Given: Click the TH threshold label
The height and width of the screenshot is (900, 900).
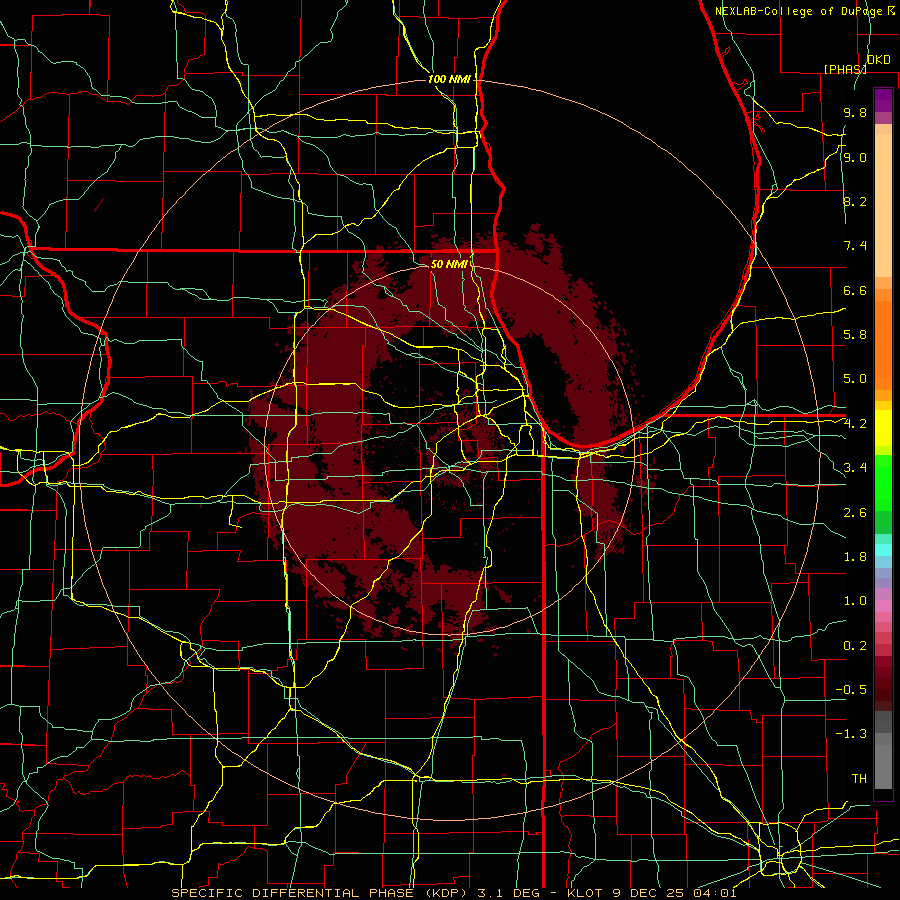Looking at the screenshot, I should point(859,779).
